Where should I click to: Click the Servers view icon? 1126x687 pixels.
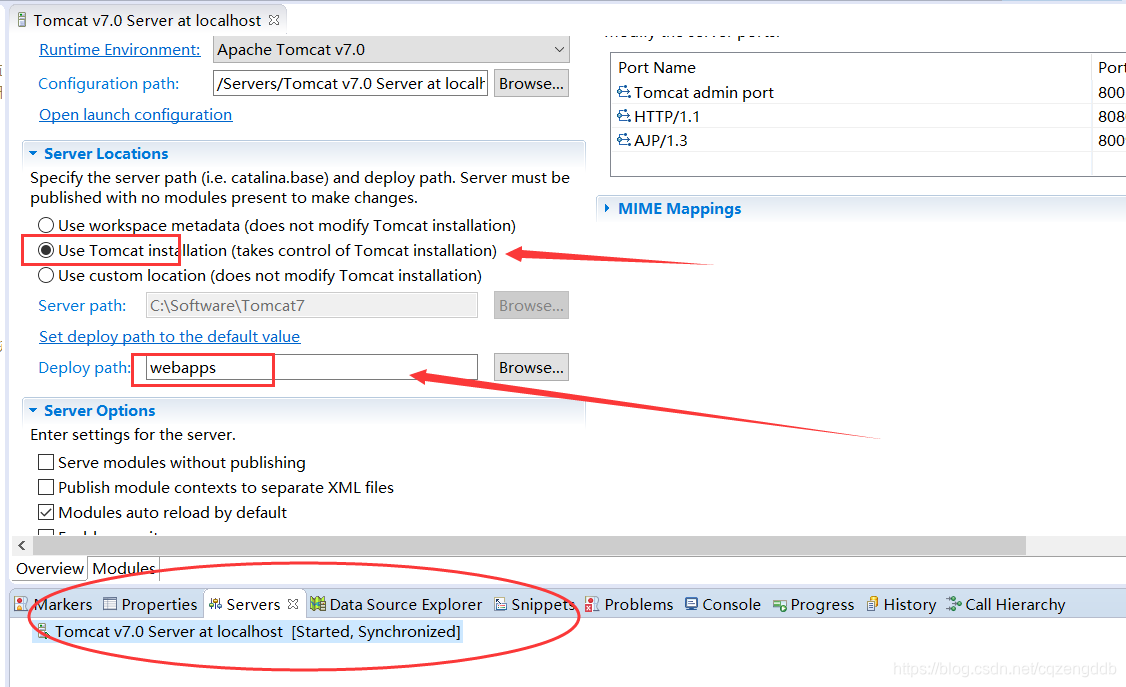tap(215, 604)
